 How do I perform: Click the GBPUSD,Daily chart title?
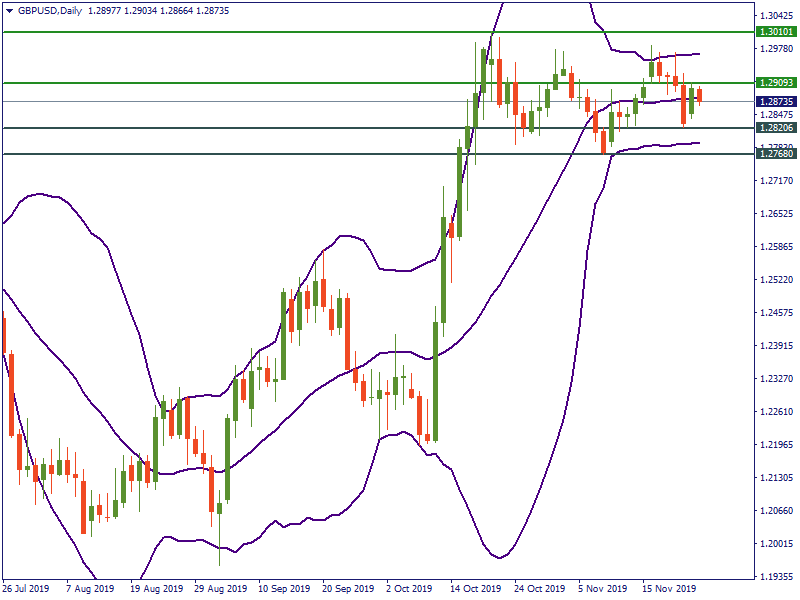(52, 10)
